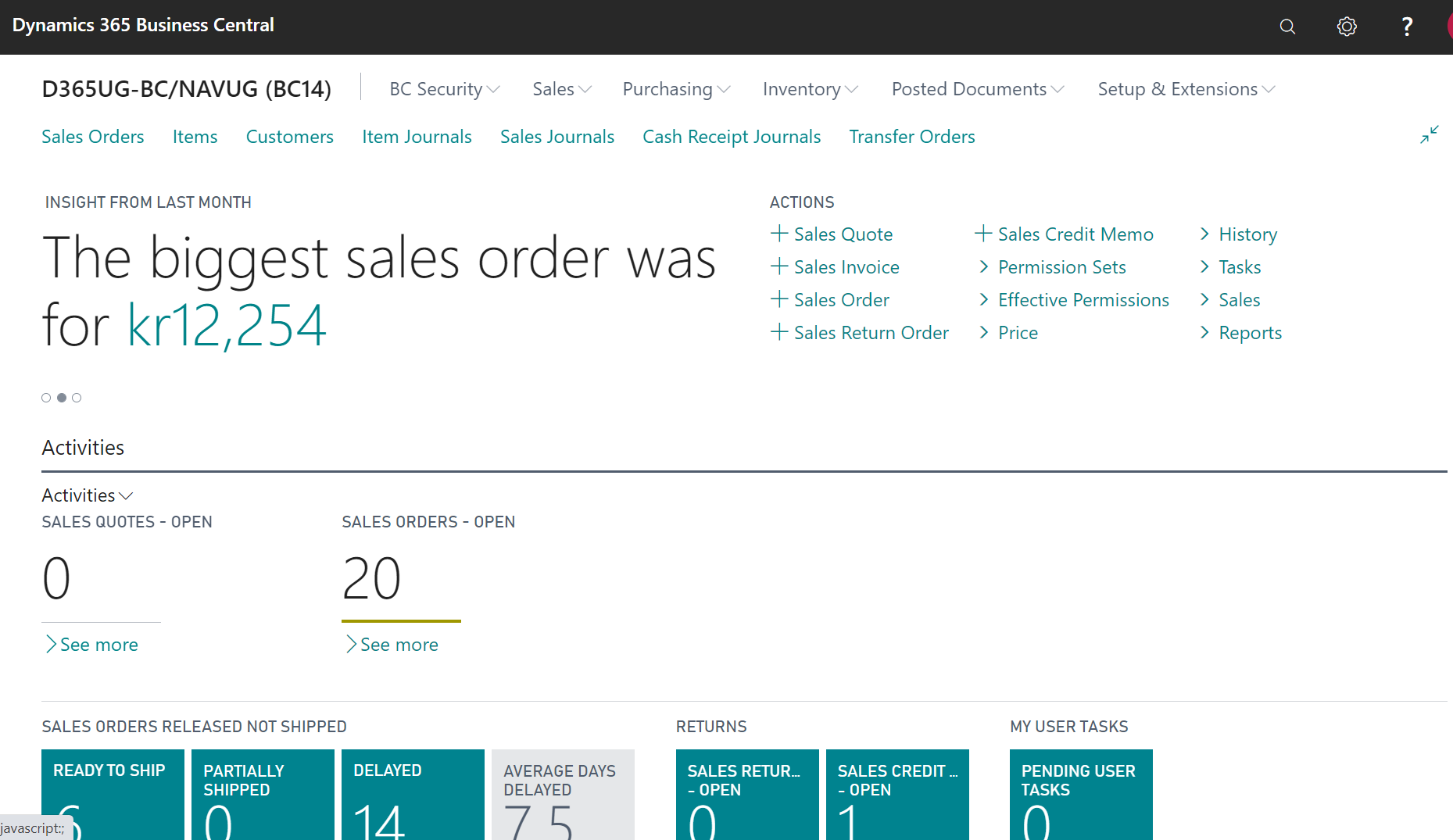This screenshot has height=840, width=1453.
Task: Click the kr12,254 biggest sales order amount
Action: coord(227,325)
